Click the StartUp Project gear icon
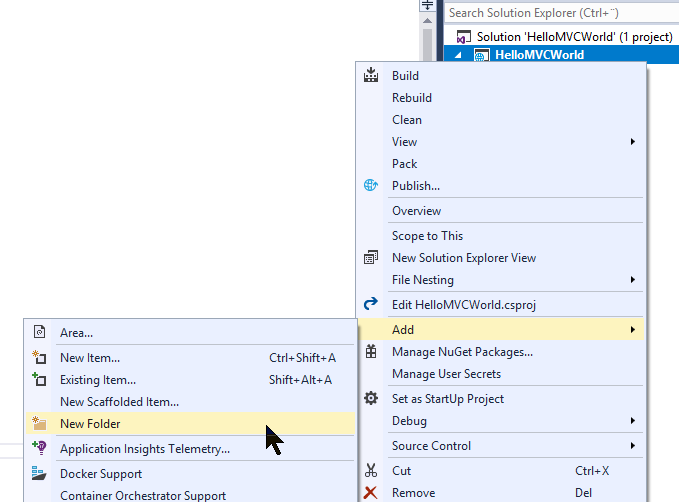Screen dimensions: 679x502 [x=371, y=398]
